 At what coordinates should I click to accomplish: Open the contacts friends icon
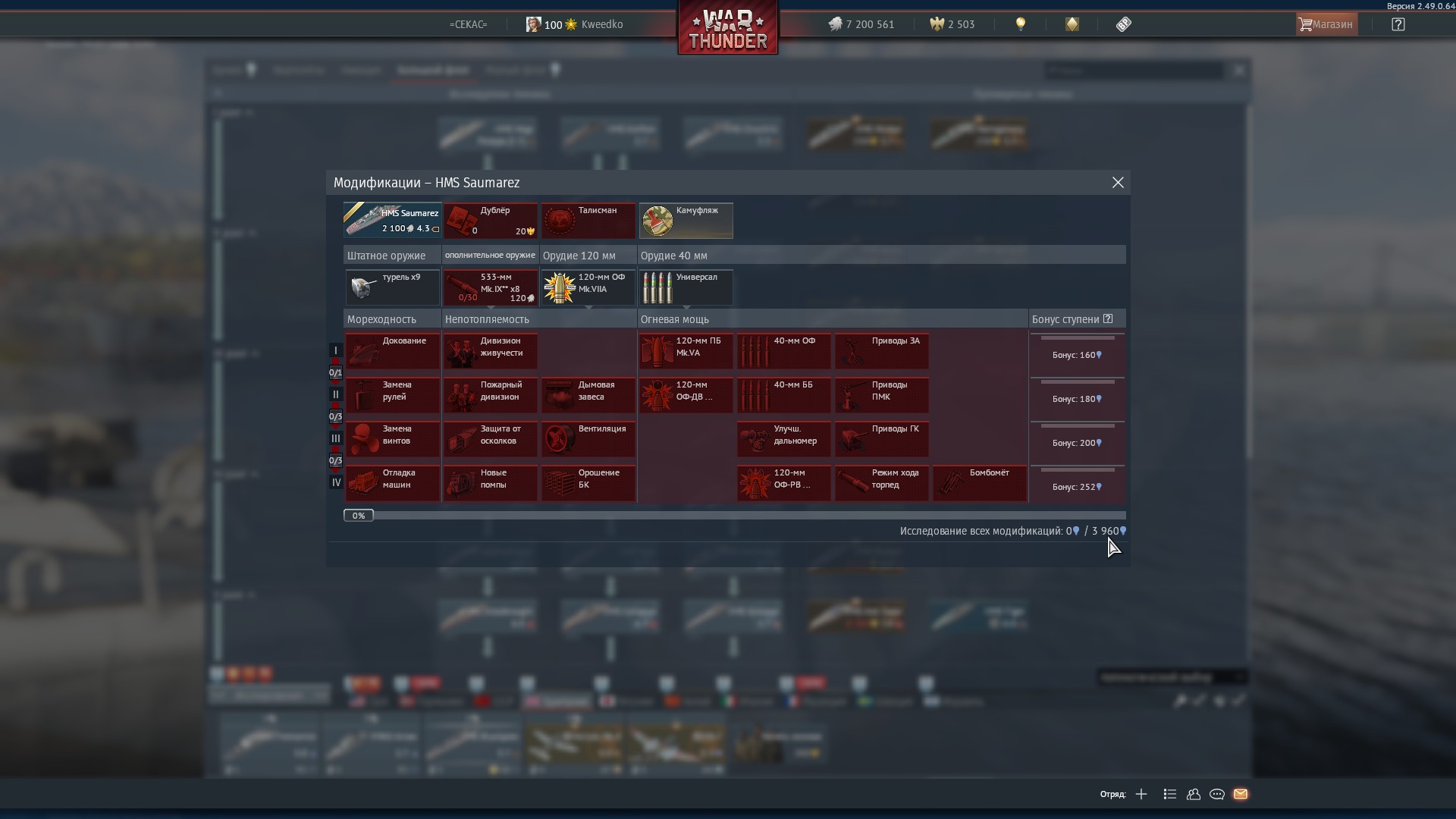[x=1194, y=794]
